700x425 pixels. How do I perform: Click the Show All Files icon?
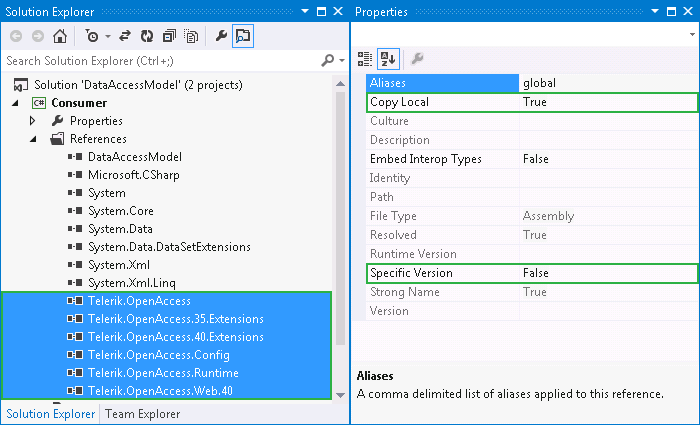click(x=190, y=36)
